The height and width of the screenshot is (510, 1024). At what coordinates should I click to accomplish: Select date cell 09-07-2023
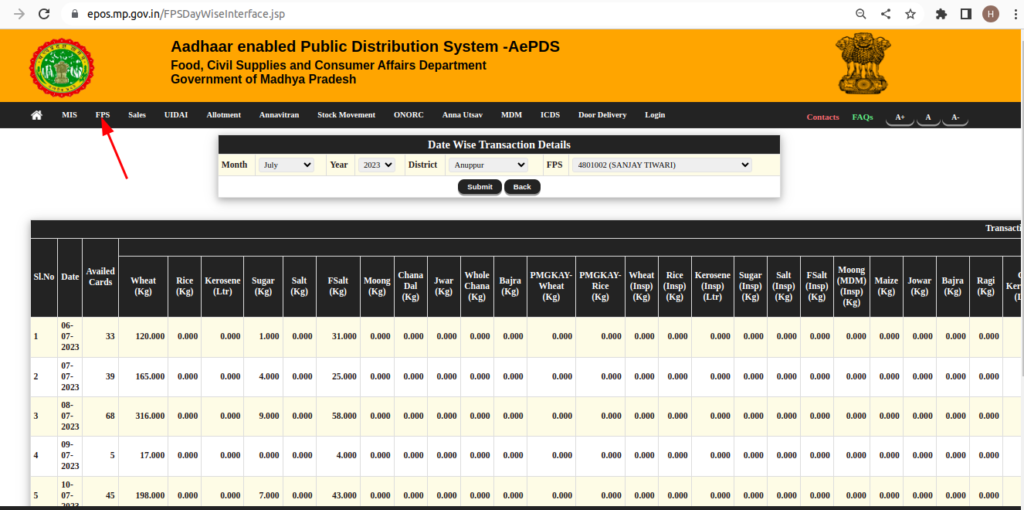[70, 456]
